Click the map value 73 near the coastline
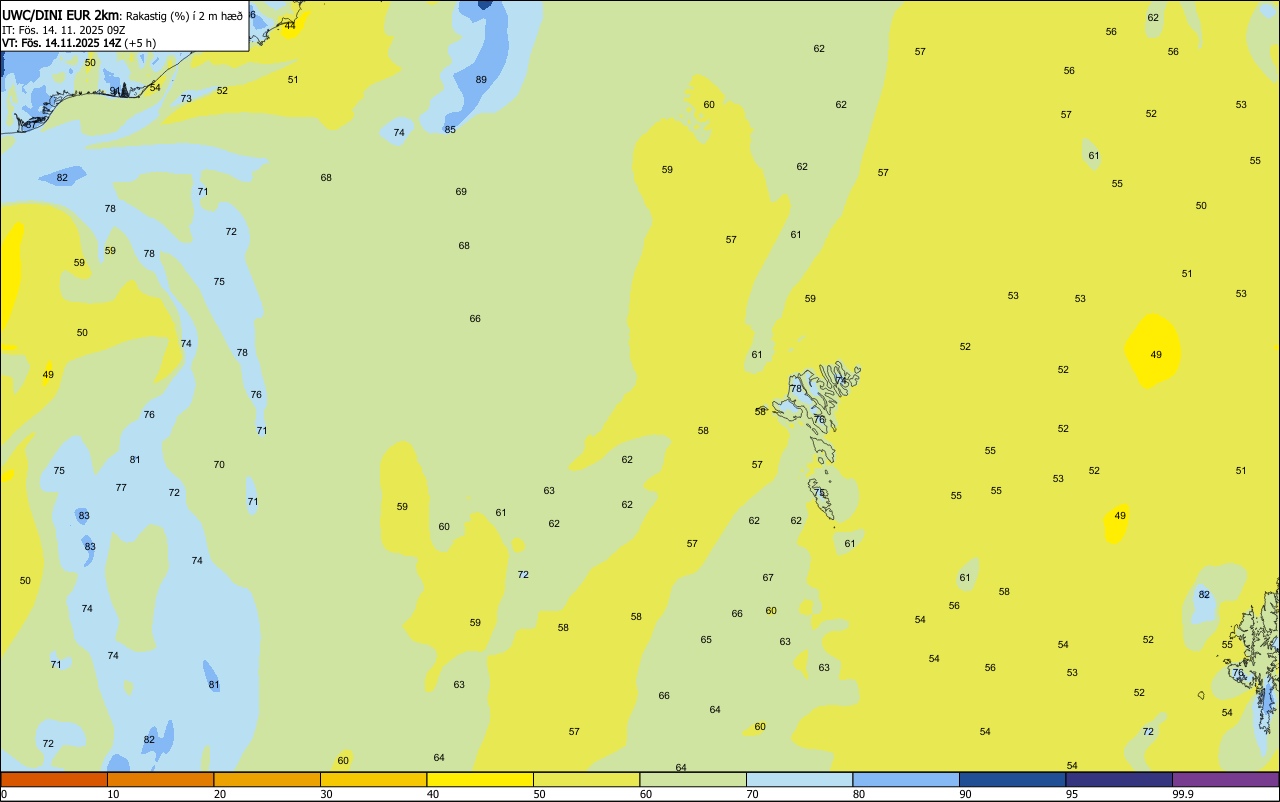Image resolution: width=1280 pixels, height=802 pixels. [186, 99]
